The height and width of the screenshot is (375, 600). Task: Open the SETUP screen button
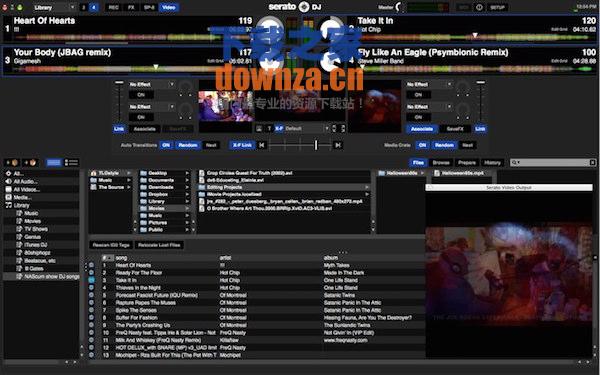coord(497,7)
